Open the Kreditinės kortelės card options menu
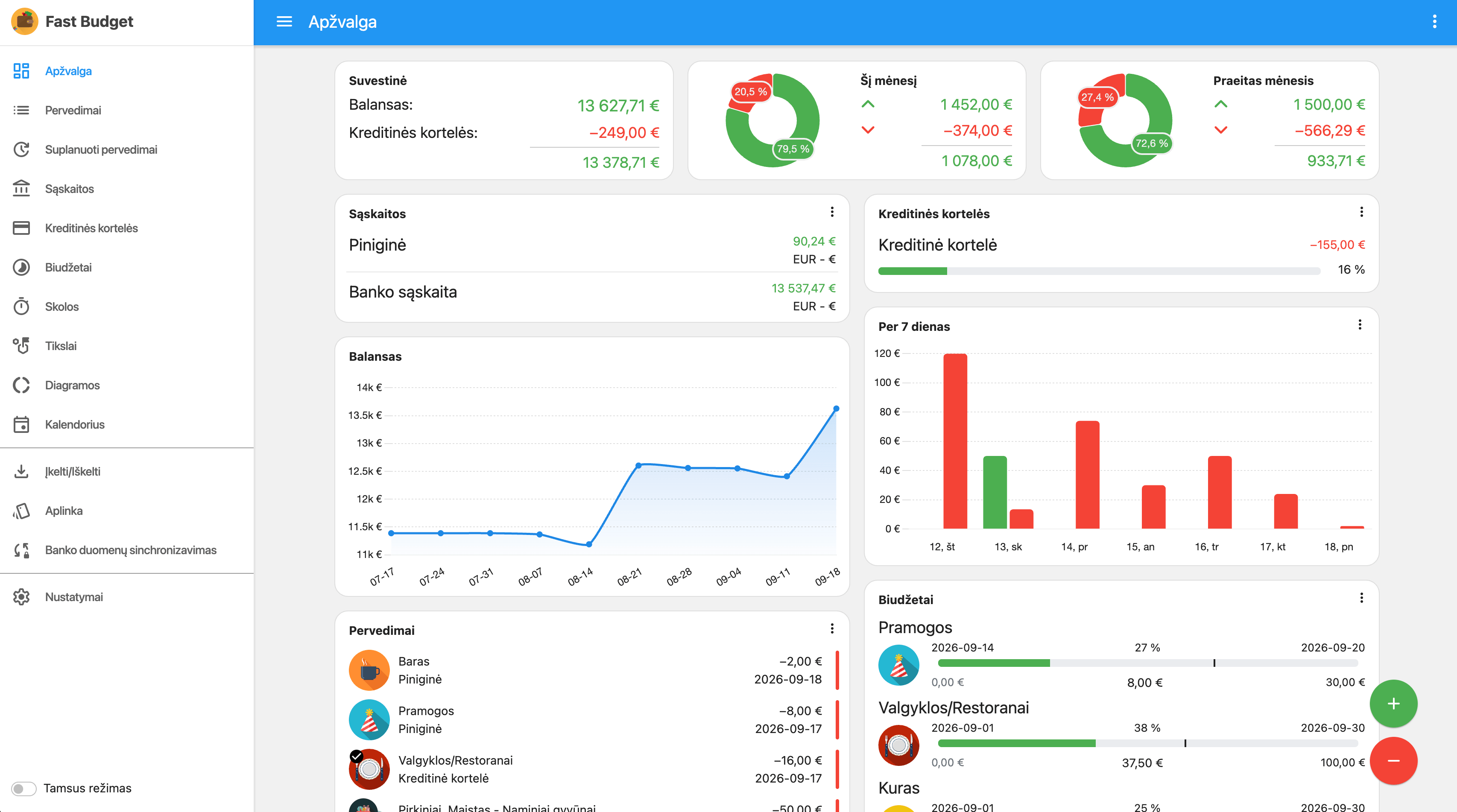Screen dimensions: 1457x812 tap(1361, 212)
